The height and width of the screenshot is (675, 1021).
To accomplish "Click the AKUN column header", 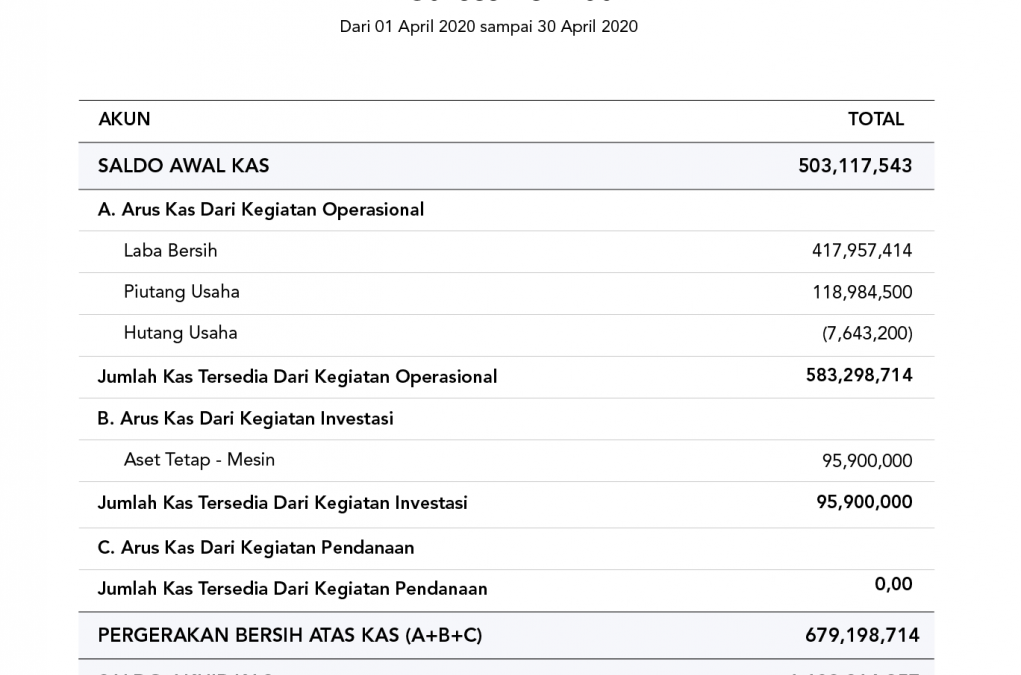I will point(124,119).
